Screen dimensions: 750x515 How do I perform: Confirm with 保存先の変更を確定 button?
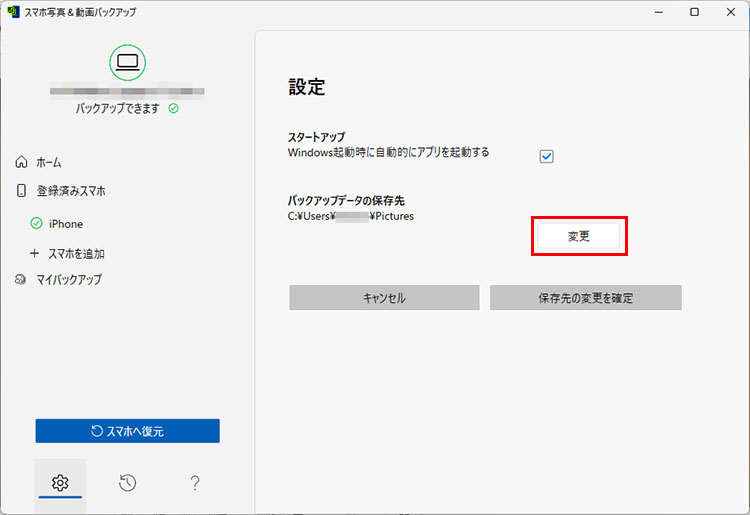[585, 298]
